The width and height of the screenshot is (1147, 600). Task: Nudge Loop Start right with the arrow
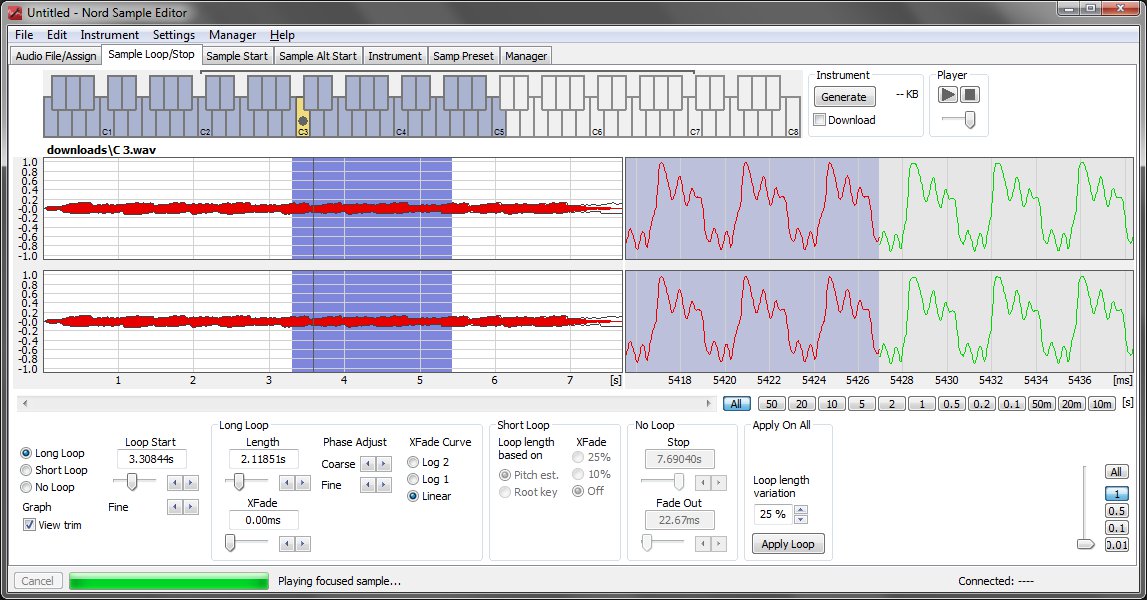click(x=191, y=483)
